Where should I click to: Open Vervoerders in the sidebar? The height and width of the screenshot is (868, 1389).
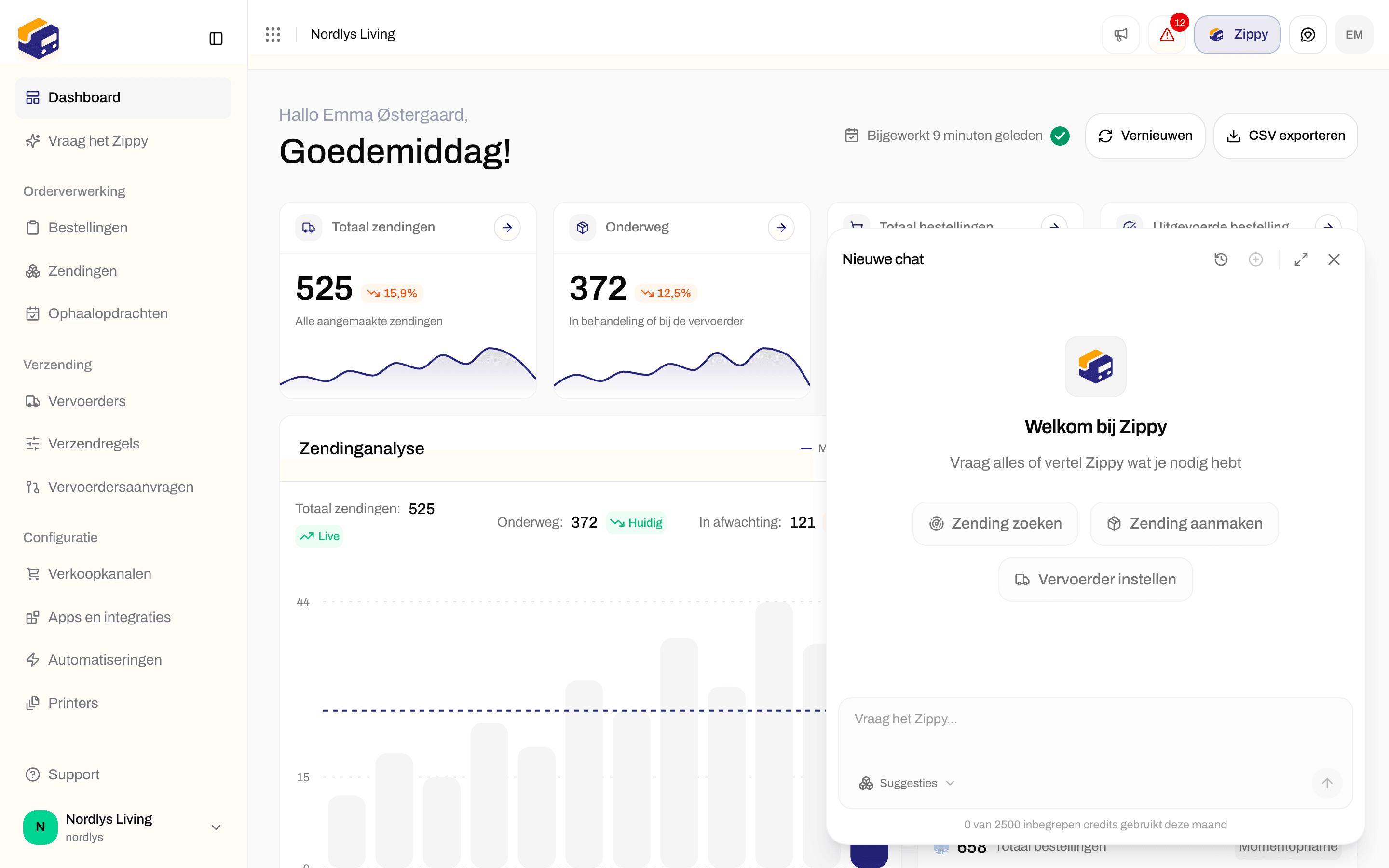click(123, 401)
